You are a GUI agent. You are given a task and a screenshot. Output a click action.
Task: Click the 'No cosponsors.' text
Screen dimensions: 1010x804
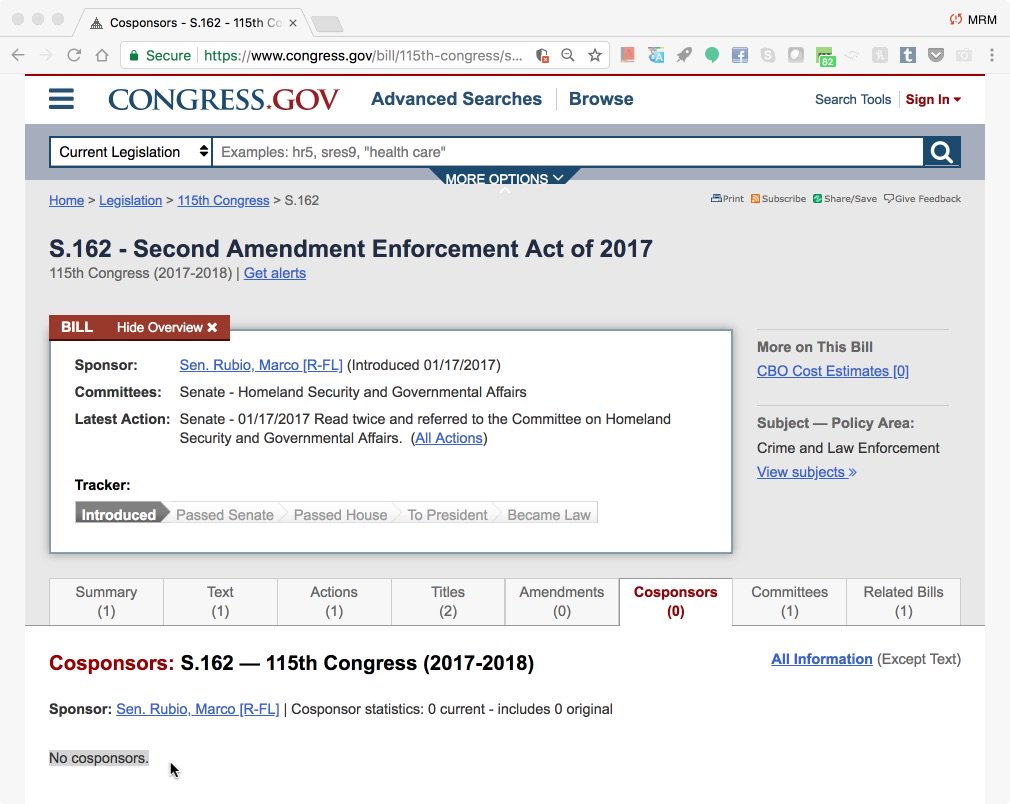tap(99, 758)
